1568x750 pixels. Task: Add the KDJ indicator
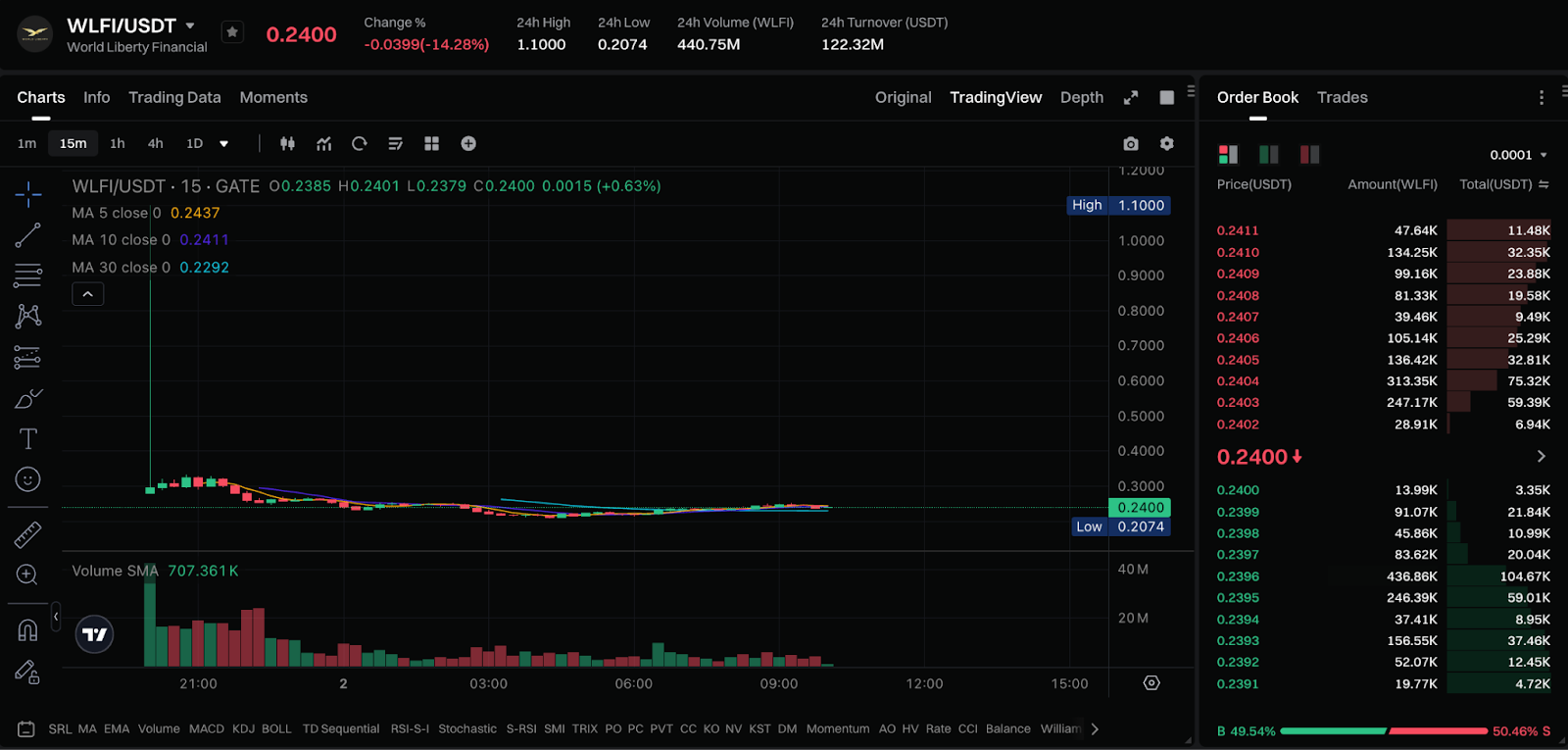pos(243,728)
